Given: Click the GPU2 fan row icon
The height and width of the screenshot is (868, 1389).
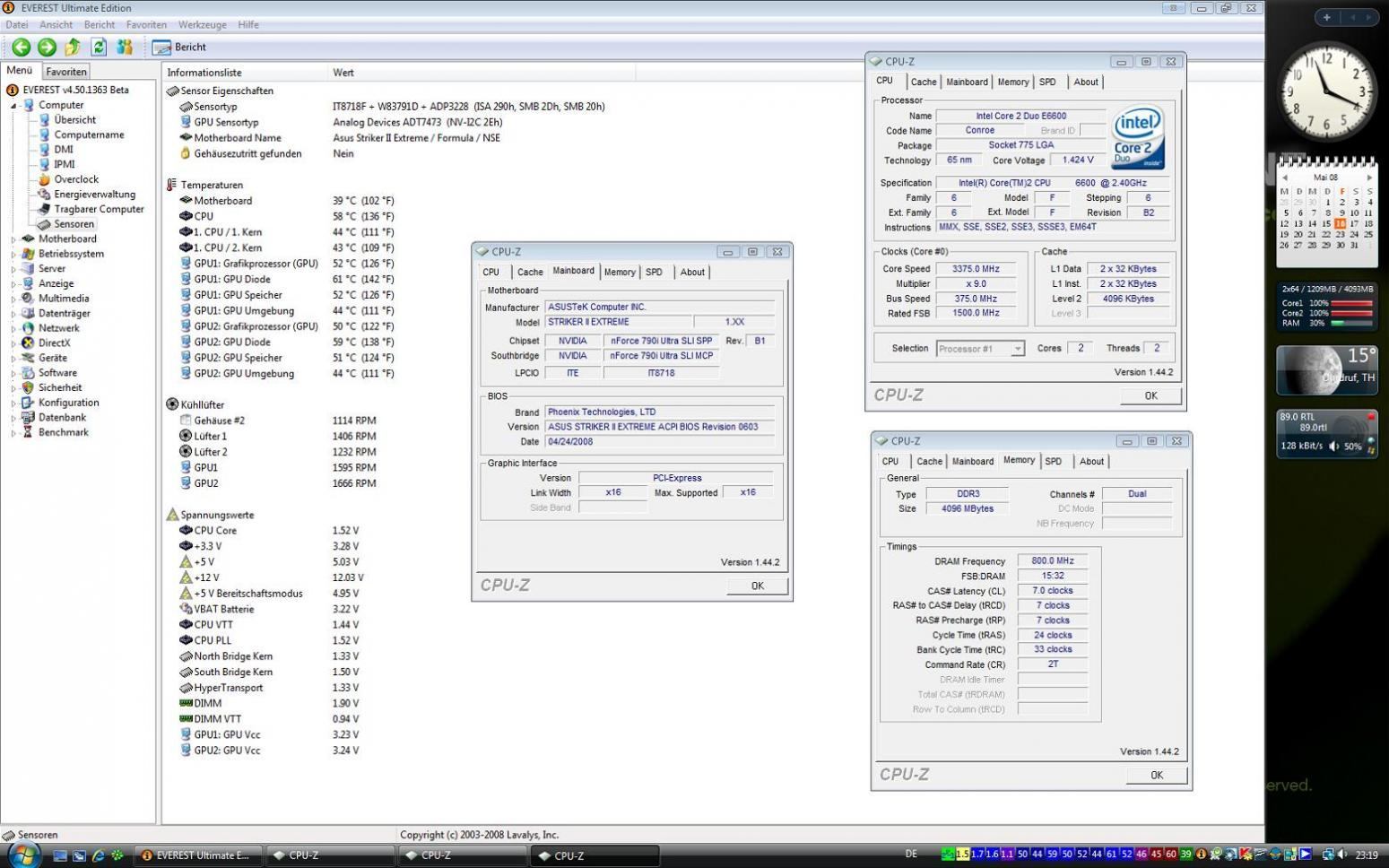Looking at the screenshot, I should [x=186, y=483].
